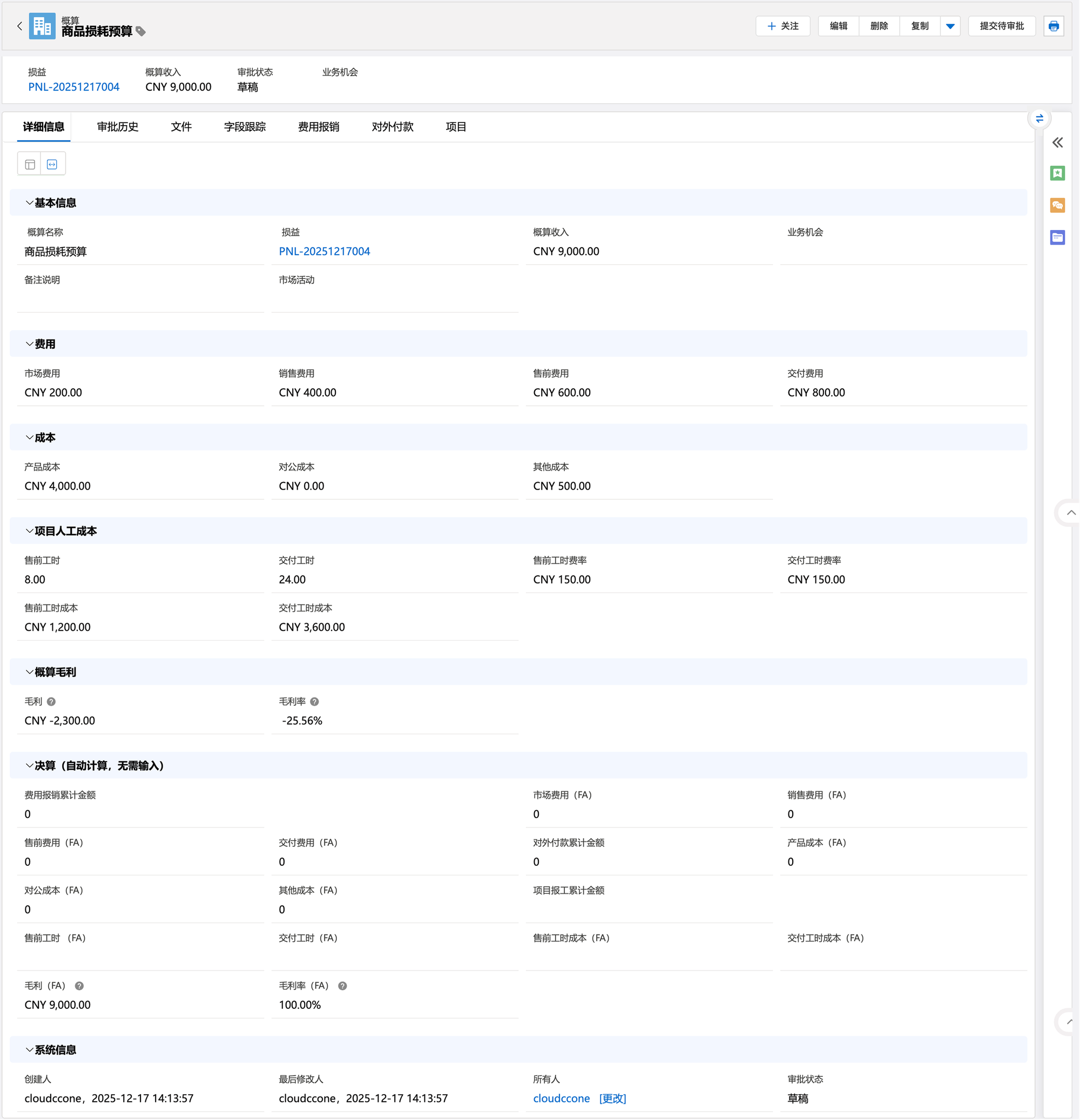Collapse the 概算毛利 section
The width and height of the screenshot is (1080, 1120).
29,673
